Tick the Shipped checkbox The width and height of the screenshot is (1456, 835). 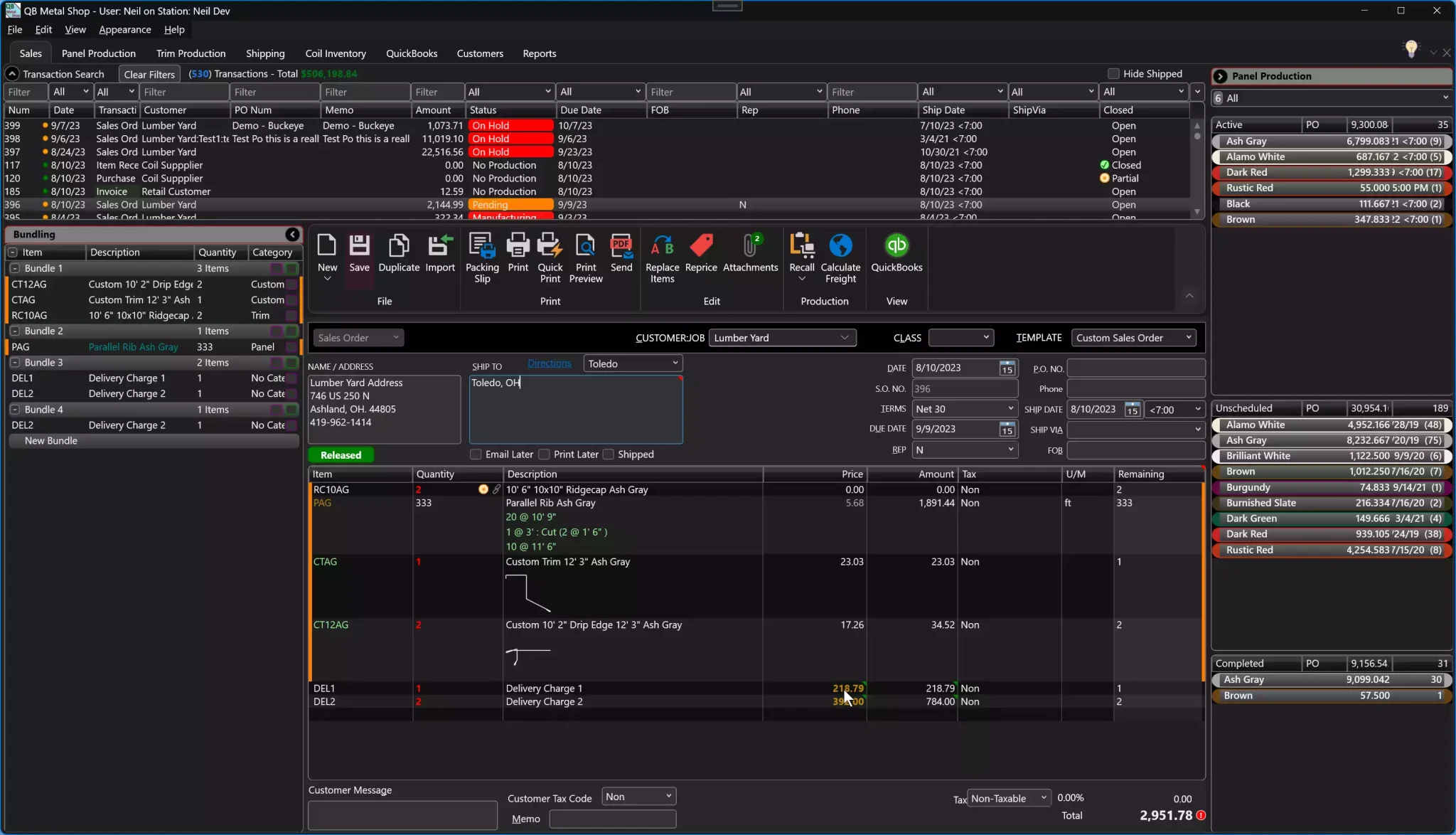click(609, 454)
